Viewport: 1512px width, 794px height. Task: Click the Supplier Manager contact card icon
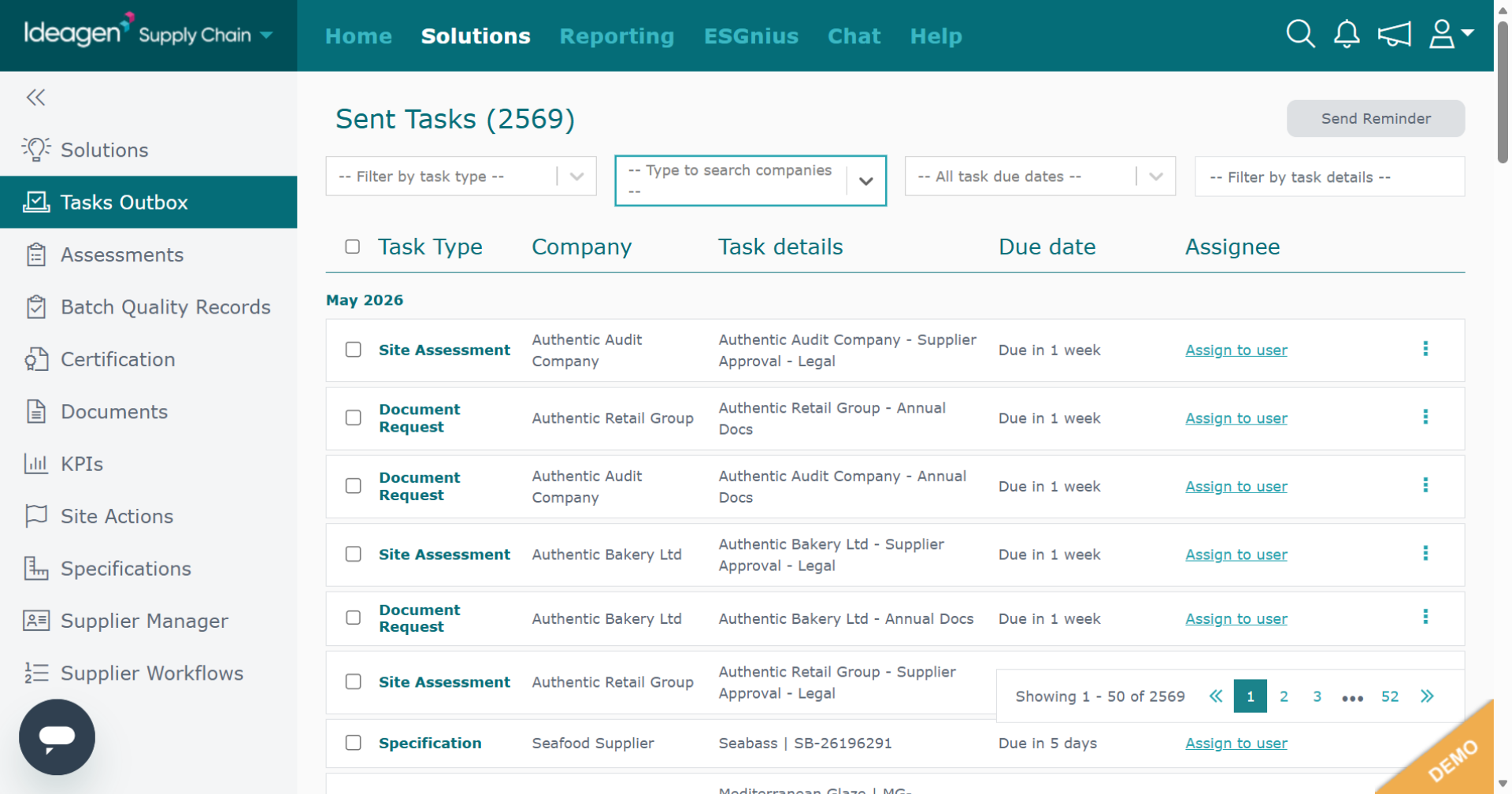pos(35,621)
